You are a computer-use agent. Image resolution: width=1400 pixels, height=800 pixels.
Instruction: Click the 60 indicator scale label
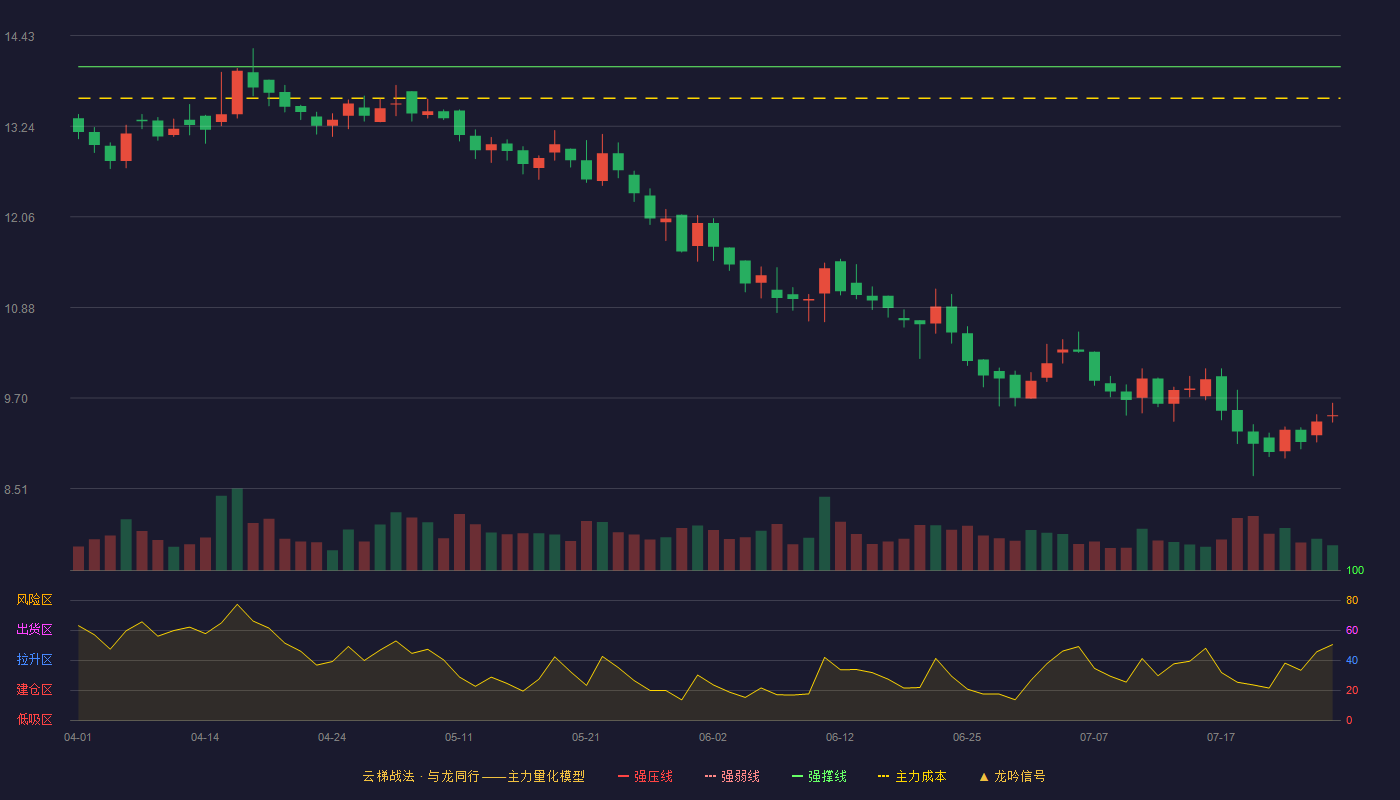pos(1352,630)
